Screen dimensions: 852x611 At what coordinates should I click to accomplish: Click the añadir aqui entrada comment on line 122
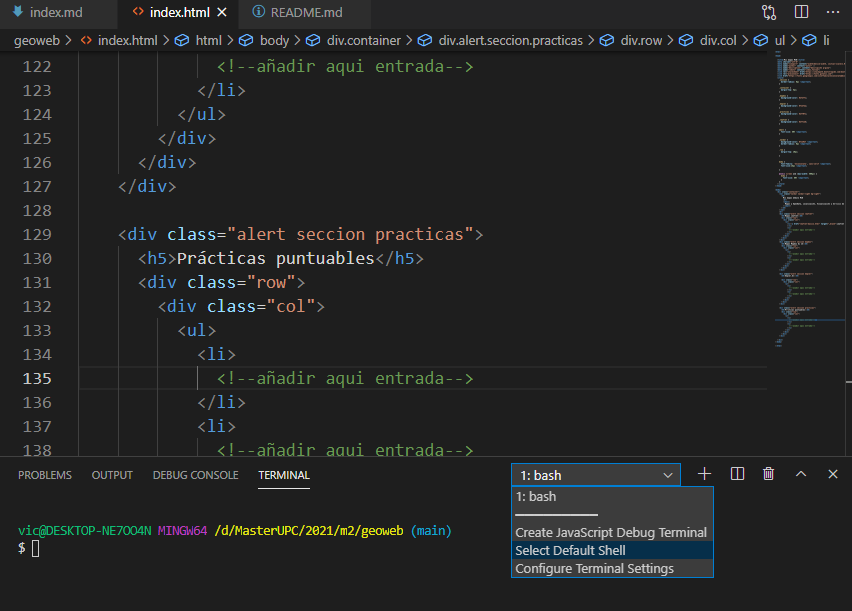click(x=345, y=66)
